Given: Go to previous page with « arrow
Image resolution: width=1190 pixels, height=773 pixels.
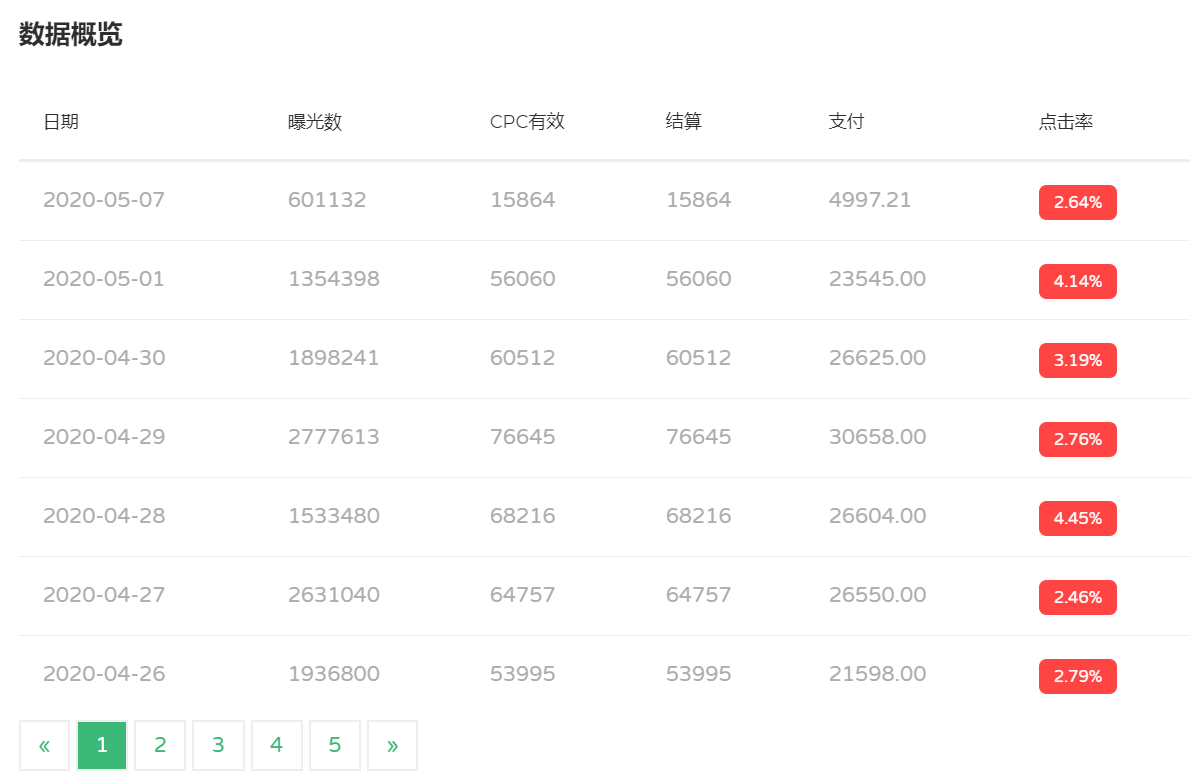Looking at the screenshot, I should pos(44,745).
